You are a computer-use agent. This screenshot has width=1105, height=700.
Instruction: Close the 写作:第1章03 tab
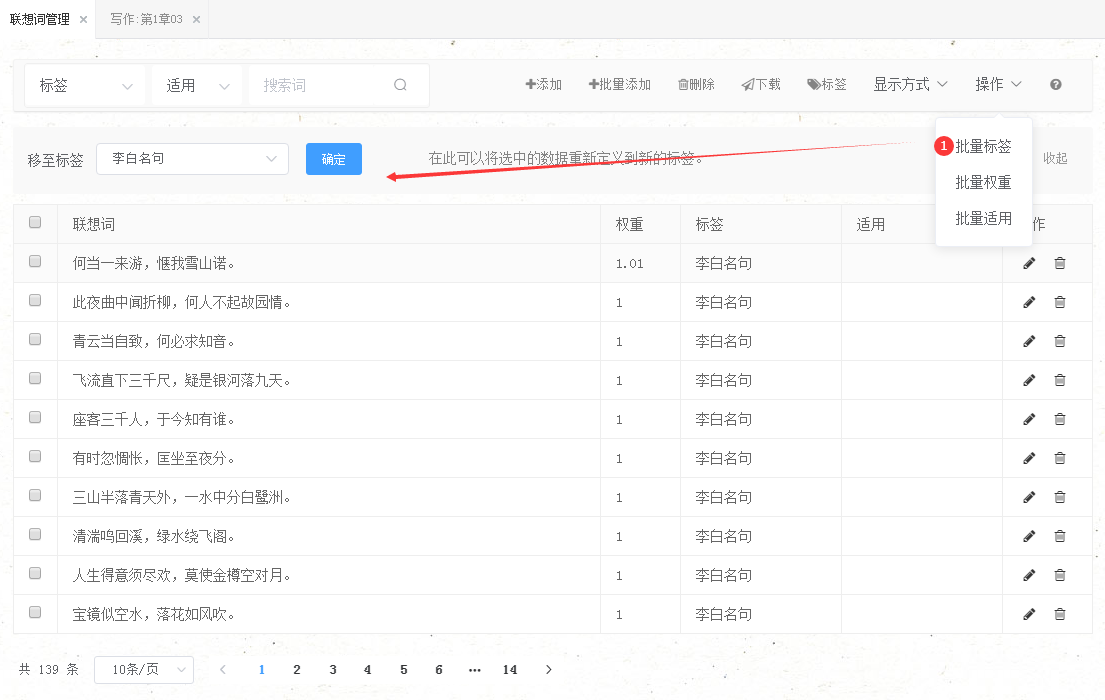click(x=197, y=20)
